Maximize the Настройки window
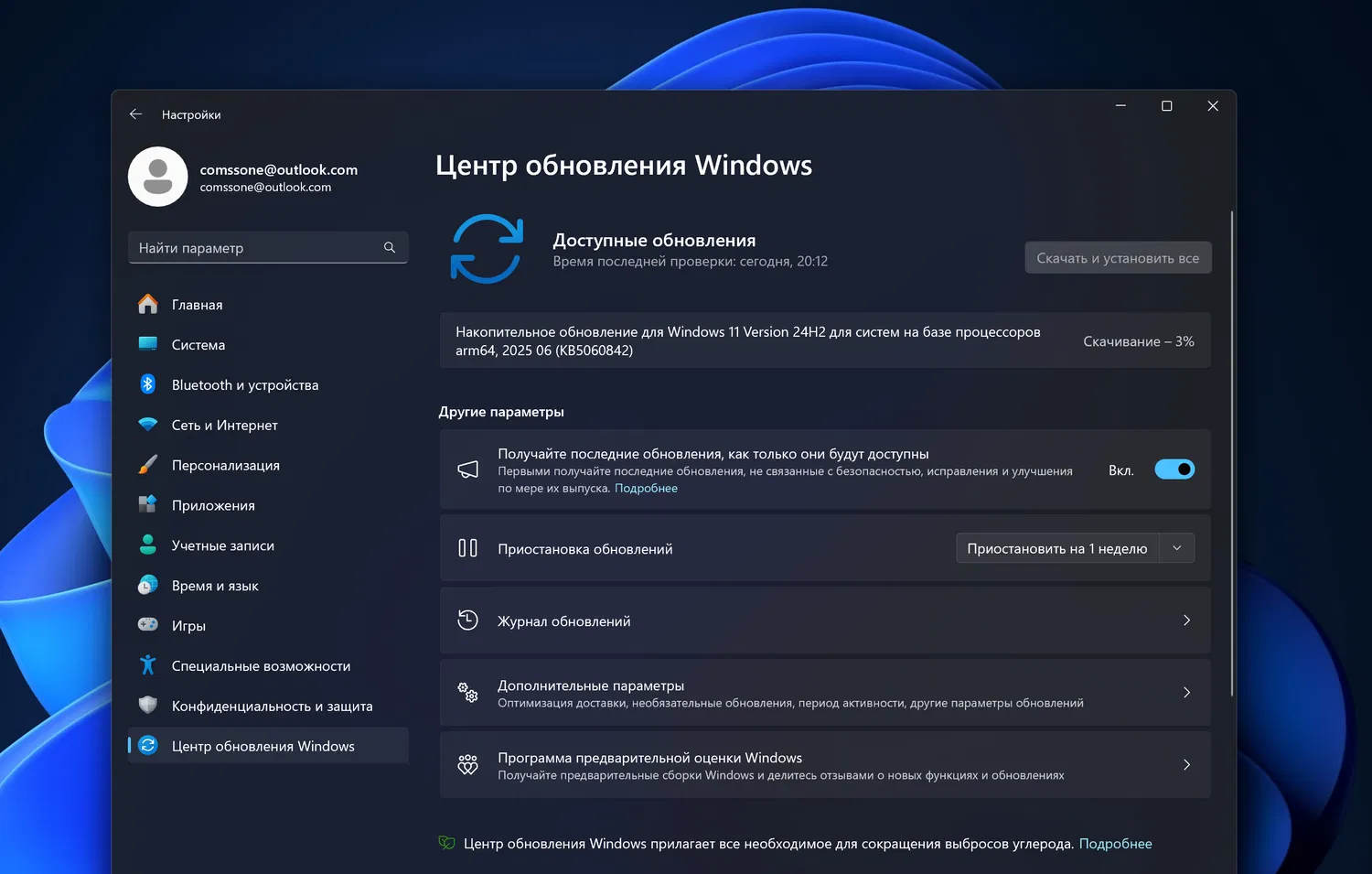This screenshot has height=874, width=1372. (x=1166, y=106)
